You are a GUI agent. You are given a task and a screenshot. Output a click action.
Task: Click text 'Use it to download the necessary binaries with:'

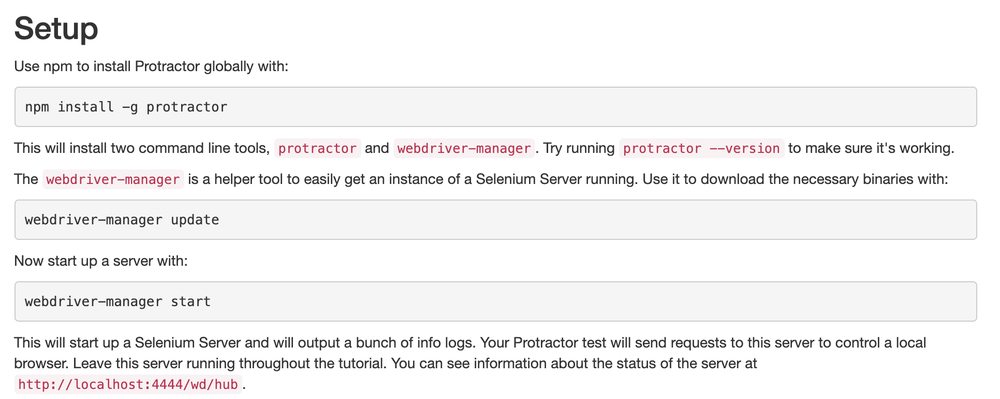tap(795, 180)
